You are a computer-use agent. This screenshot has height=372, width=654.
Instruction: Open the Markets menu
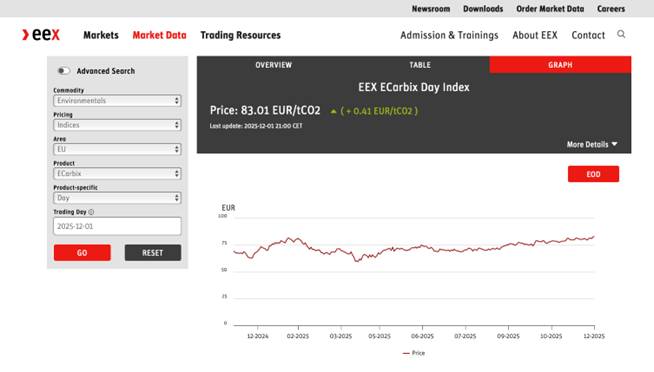click(101, 35)
